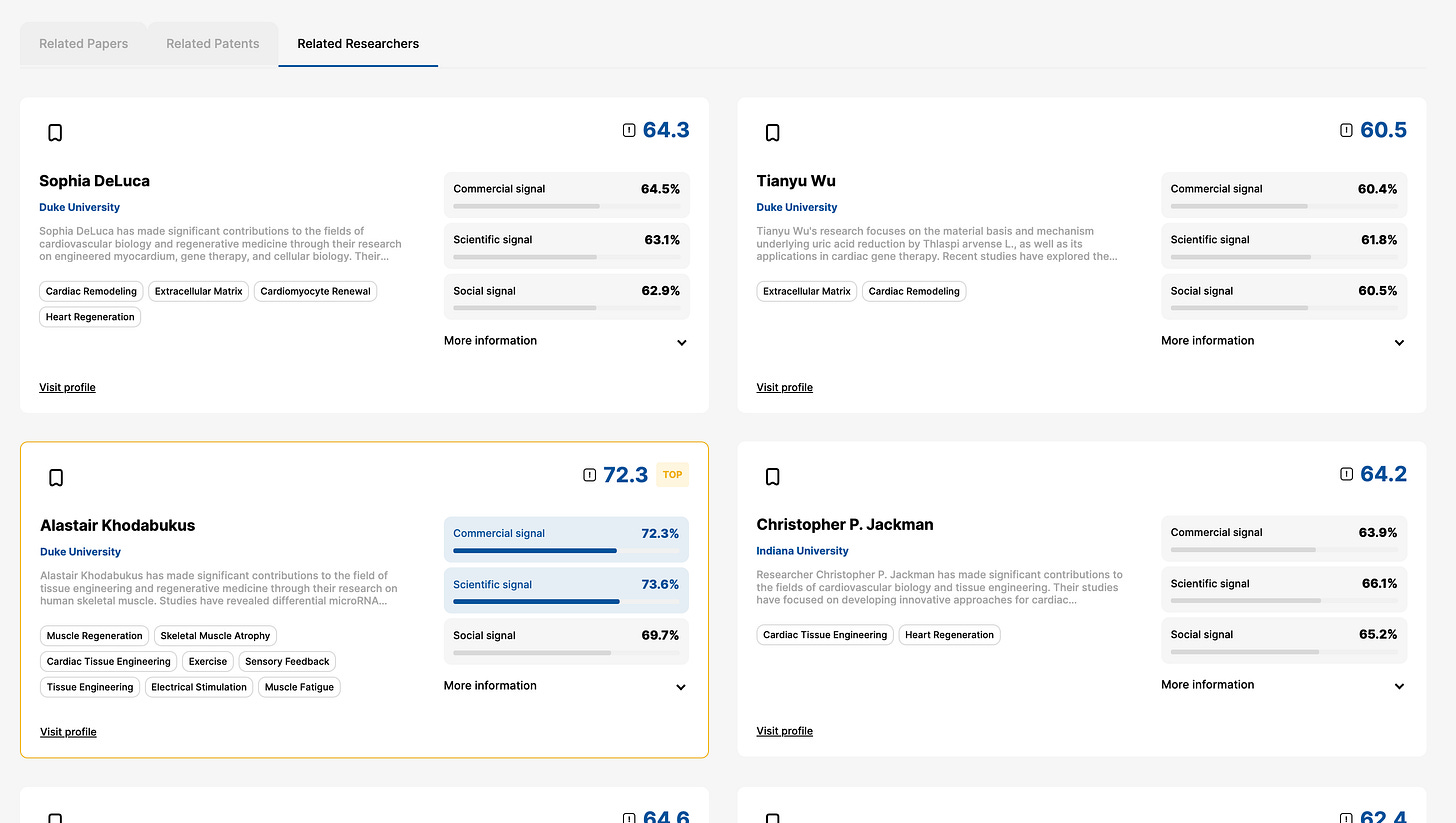The height and width of the screenshot is (823, 1456).
Task: Bookmark Sophia DeLuca's researcher card
Action: (56, 133)
